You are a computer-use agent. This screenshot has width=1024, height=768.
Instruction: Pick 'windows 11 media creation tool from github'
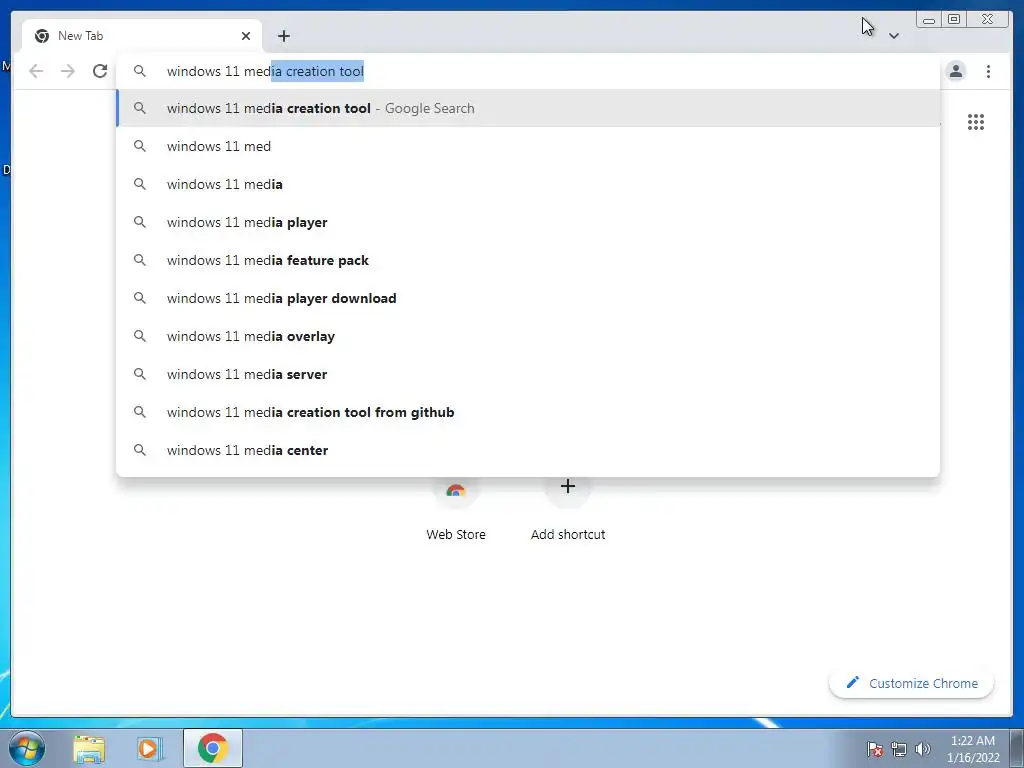(528, 412)
